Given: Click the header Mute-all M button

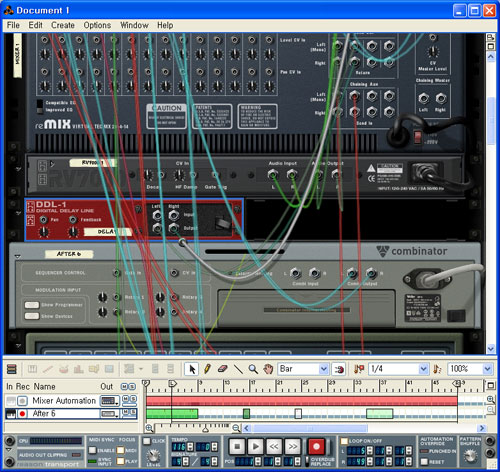Looking at the screenshot, I should tap(125, 387).
